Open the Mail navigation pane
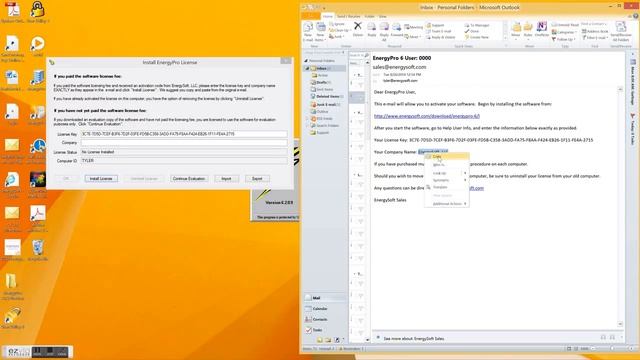Image resolution: width=640 pixels, height=360 pixels. (325, 298)
